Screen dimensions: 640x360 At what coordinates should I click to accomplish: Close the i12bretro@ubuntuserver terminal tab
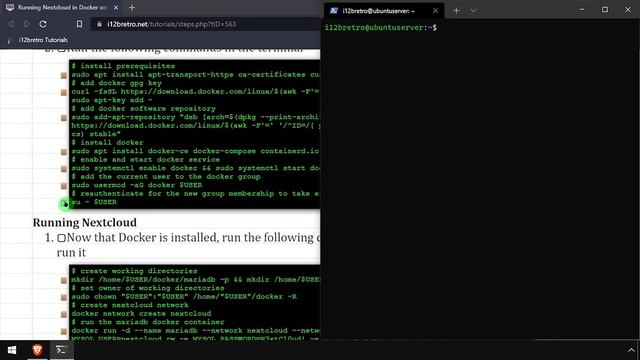435,11
